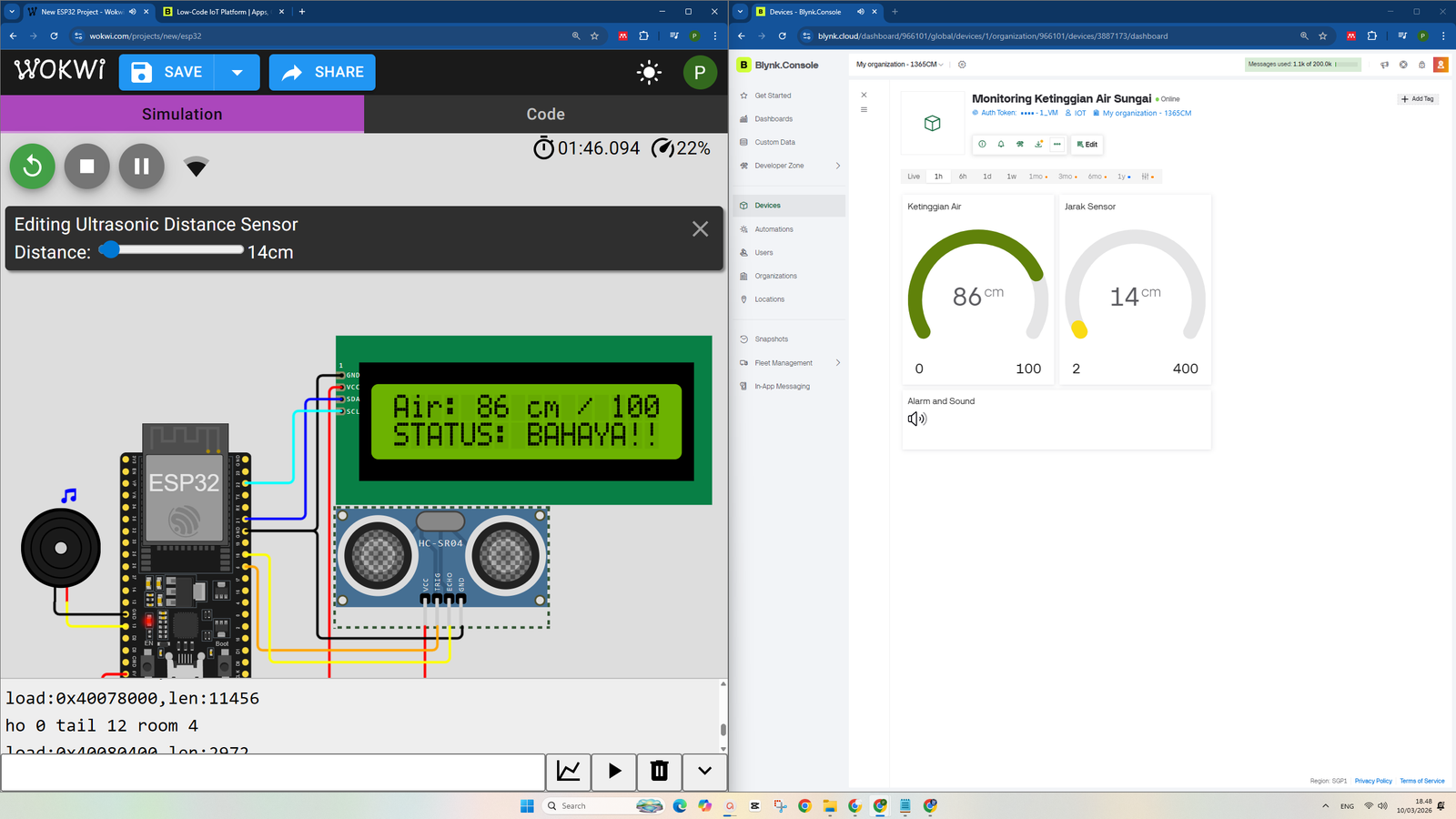Open the Wokwi user profile avatar
The image size is (1456, 819).
pyautogui.click(x=700, y=73)
